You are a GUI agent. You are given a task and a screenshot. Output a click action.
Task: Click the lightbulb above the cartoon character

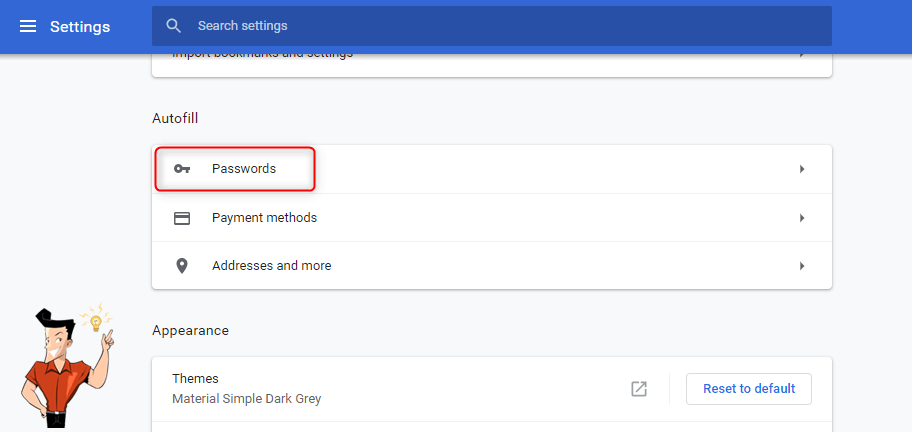point(96,322)
